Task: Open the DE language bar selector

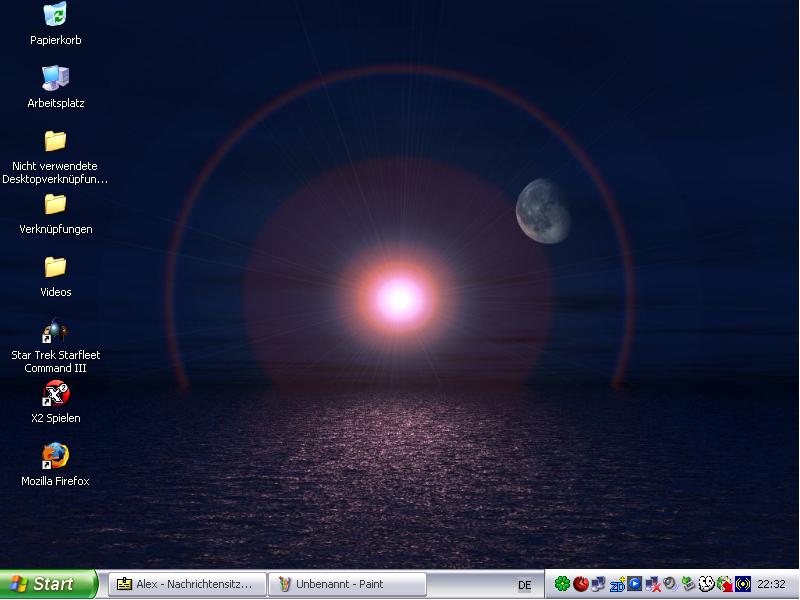Action: point(524,585)
